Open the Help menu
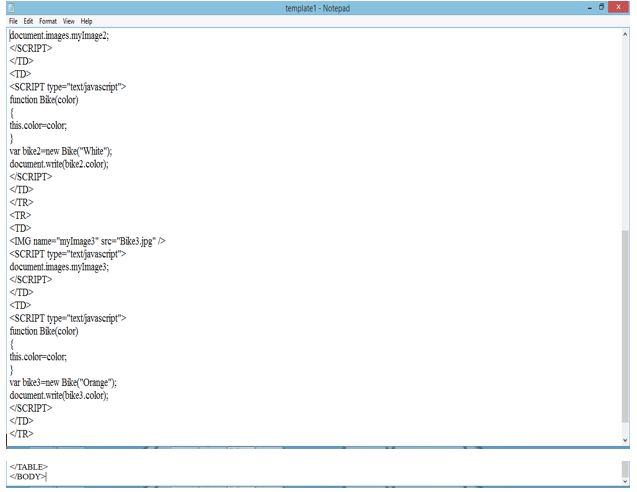The height and width of the screenshot is (492, 637). pyautogui.click(x=86, y=21)
